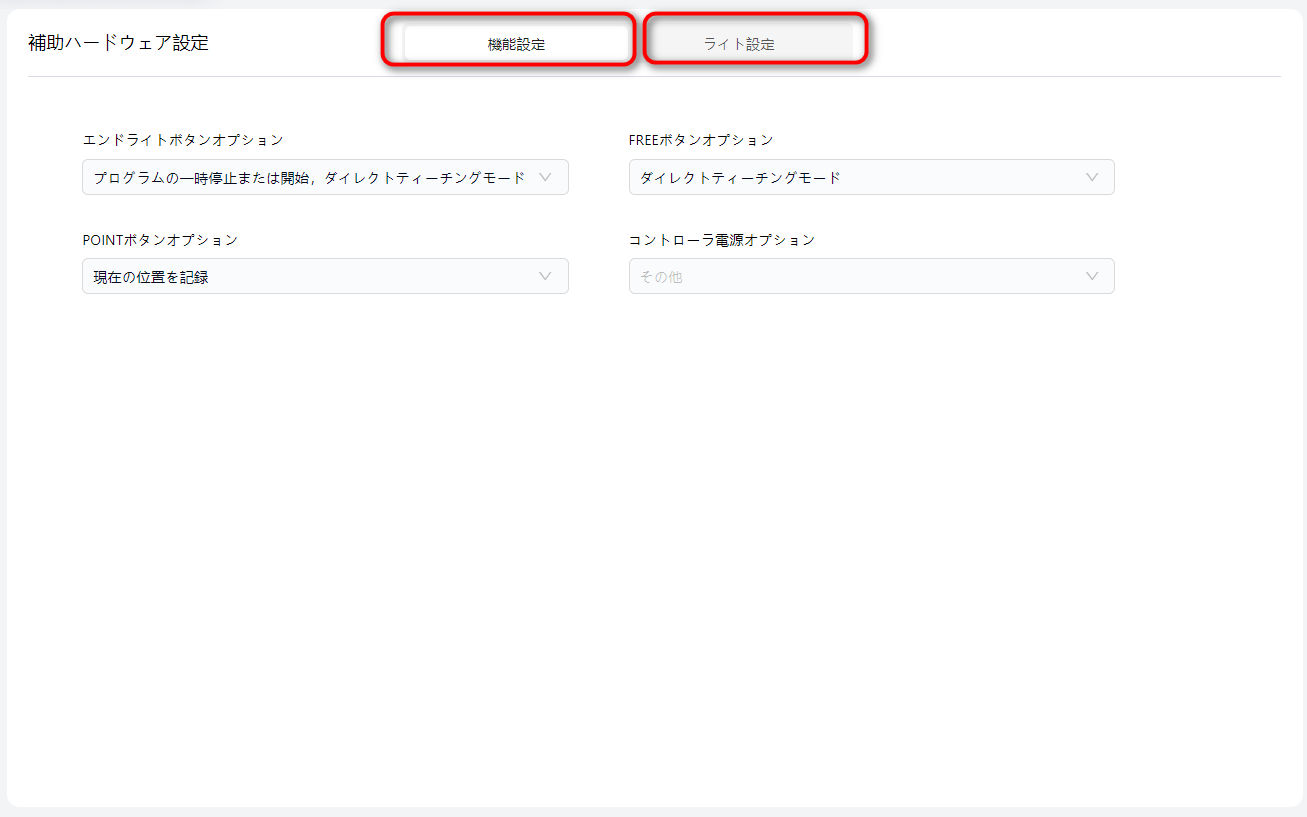Click the chevron arrow in コントローラ電源オプション dropdown
This screenshot has height=817, width=1307.
coord(1092,276)
